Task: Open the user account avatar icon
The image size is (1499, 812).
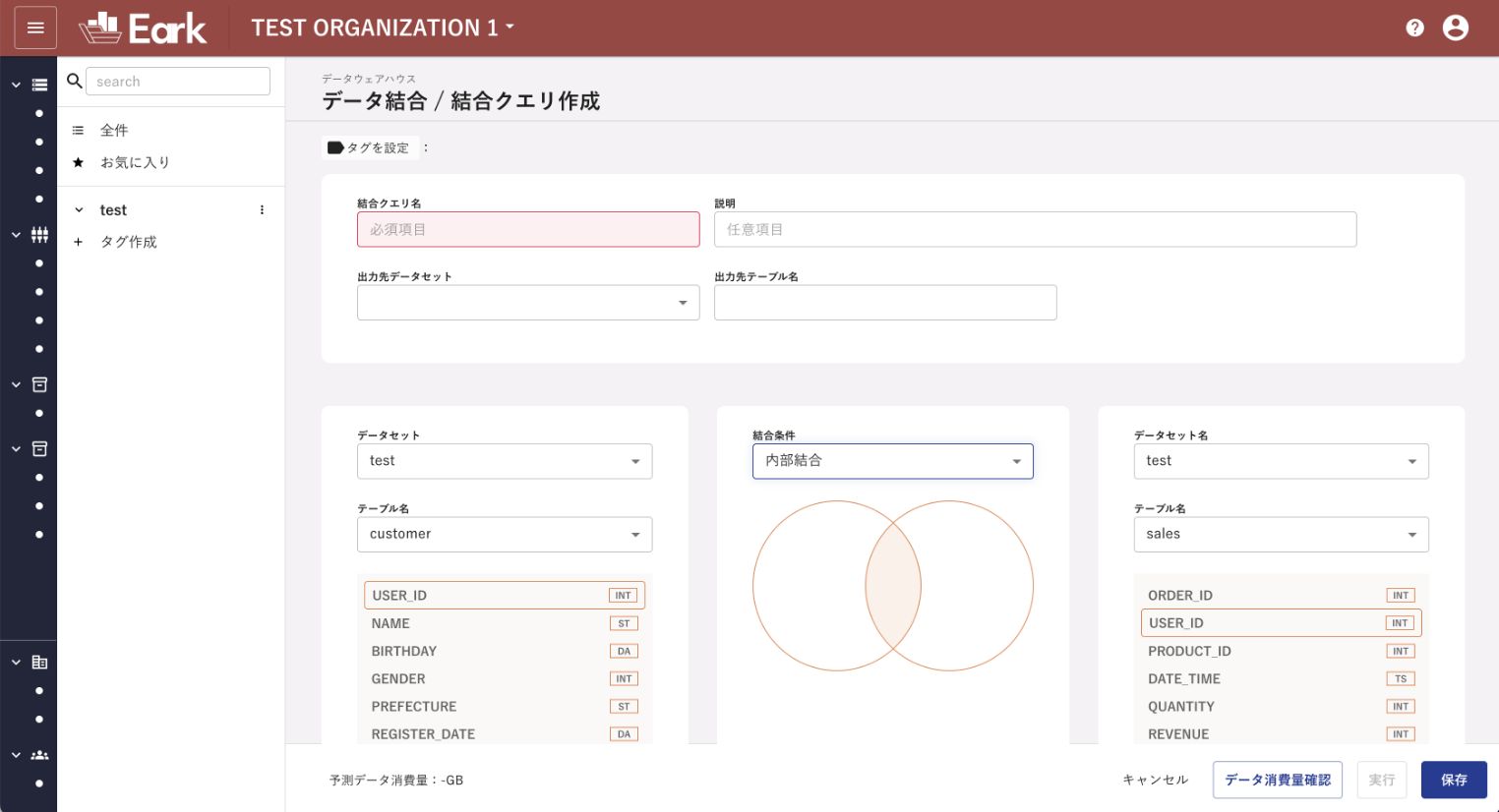Action: [x=1455, y=28]
